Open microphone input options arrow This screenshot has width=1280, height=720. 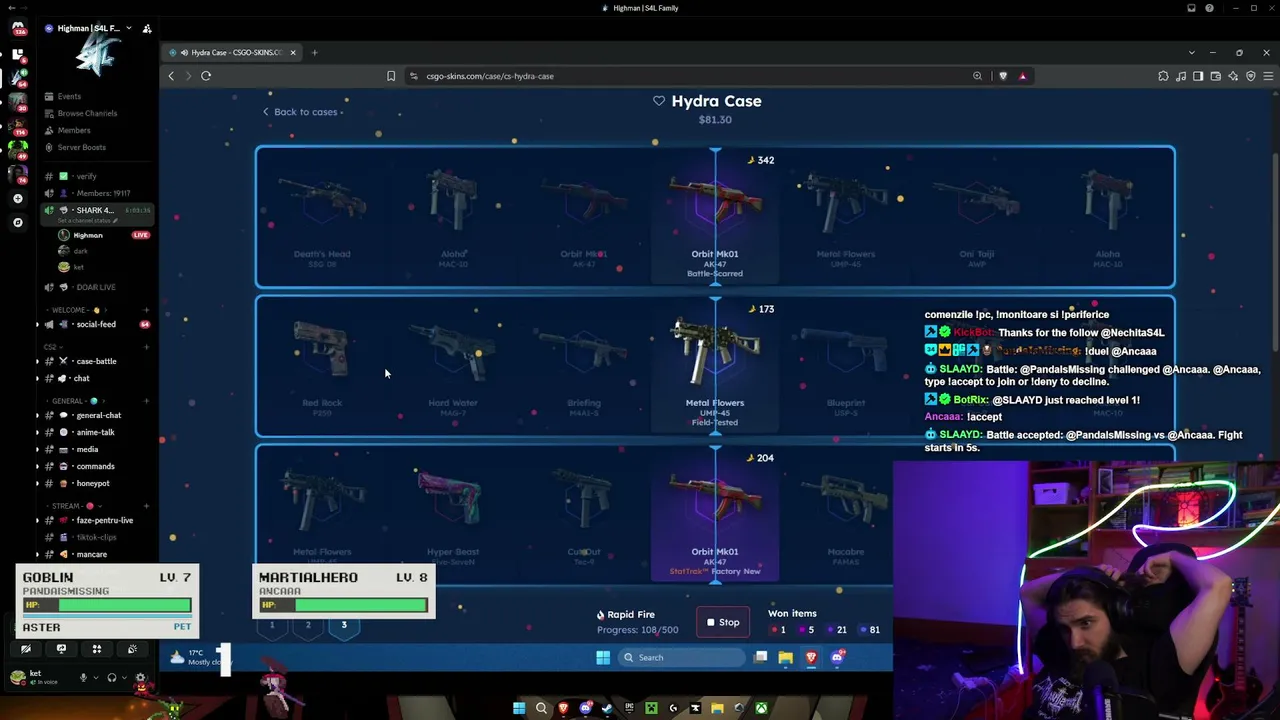[x=96, y=677]
